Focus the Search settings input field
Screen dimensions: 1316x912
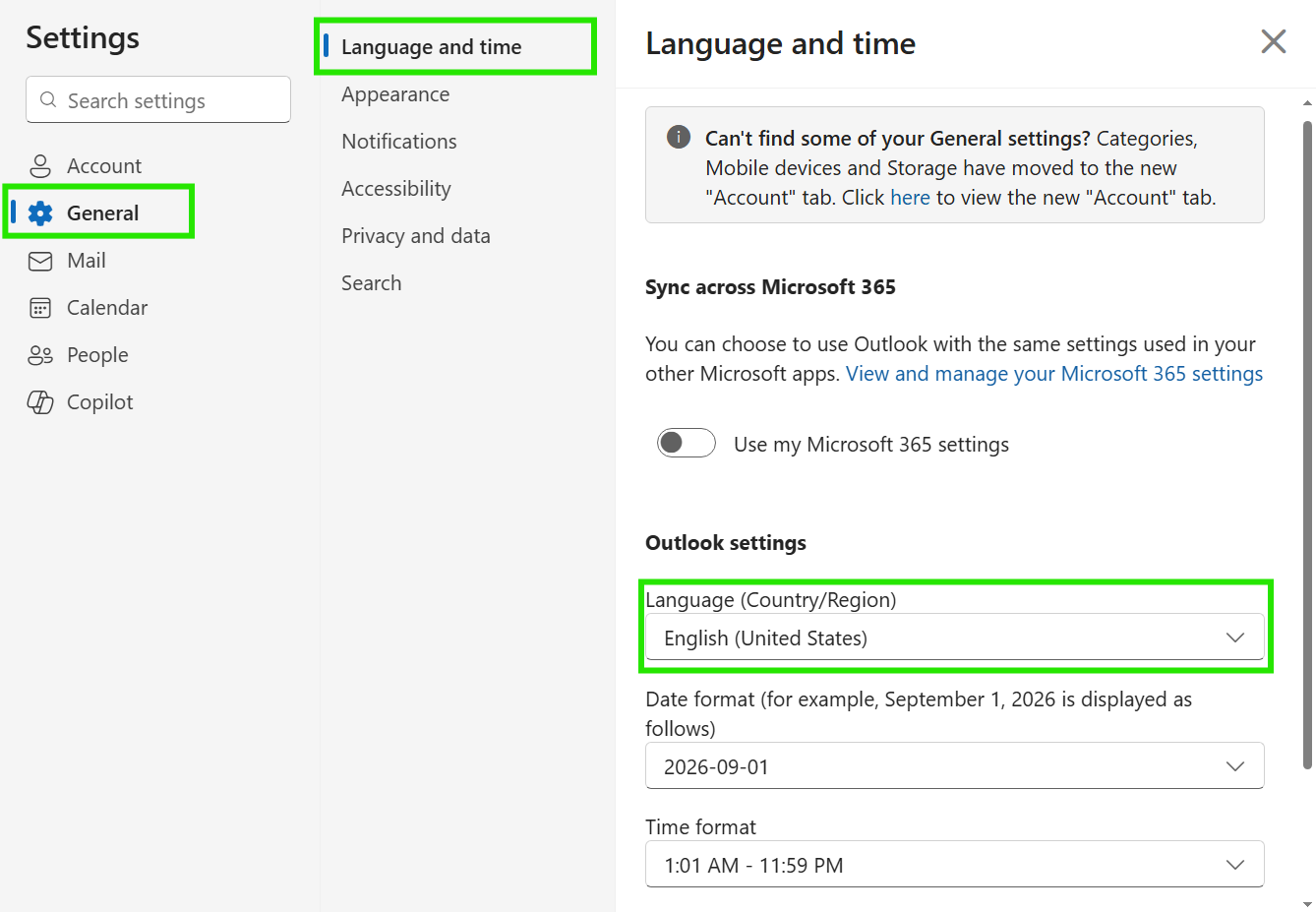point(158,99)
